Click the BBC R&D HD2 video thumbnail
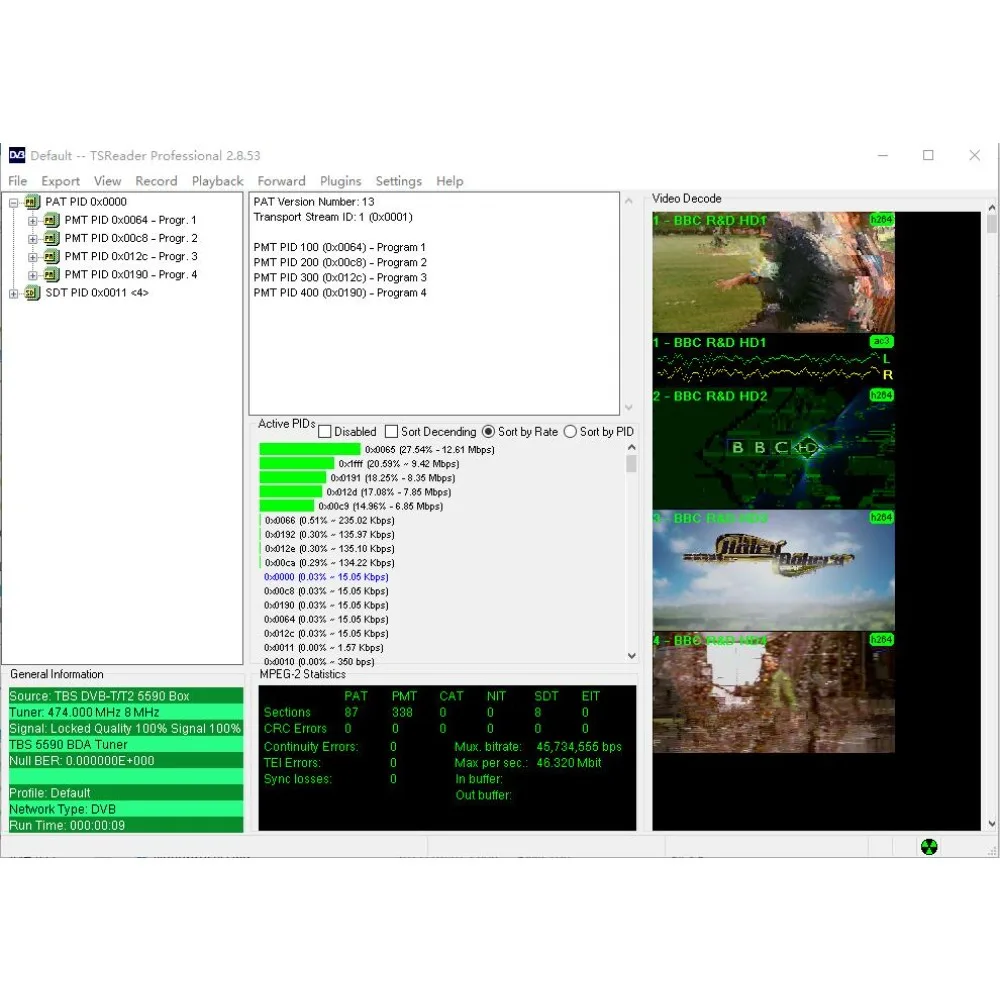The height and width of the screenshot is (1000, 1000). click(773, 448)
